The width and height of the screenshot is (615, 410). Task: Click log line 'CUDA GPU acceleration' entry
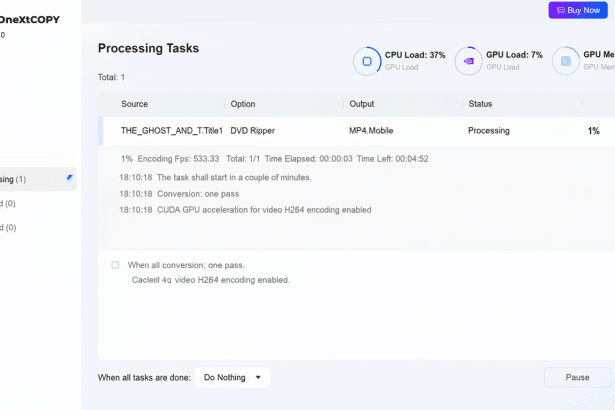(264, 210)
